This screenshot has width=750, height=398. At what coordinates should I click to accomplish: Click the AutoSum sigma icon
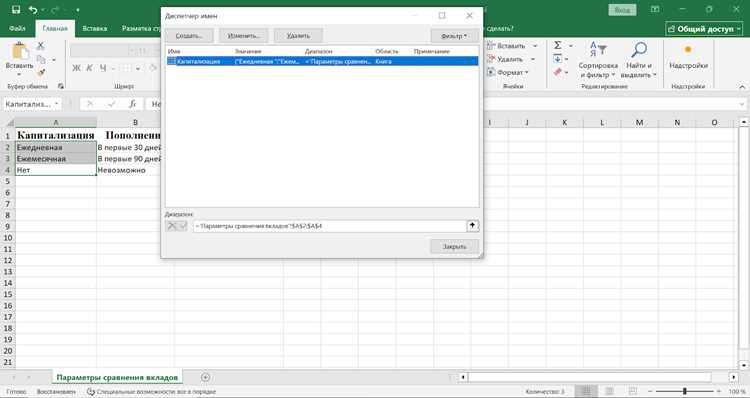point(558,45)
